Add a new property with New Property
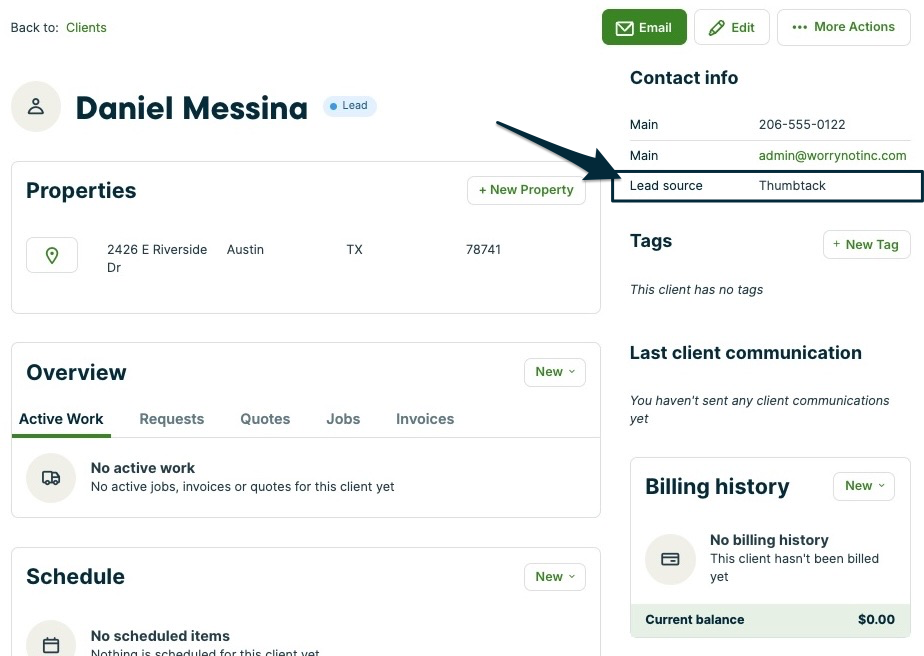The width and height of the screenshot is (924, 656). pos(526,190)
